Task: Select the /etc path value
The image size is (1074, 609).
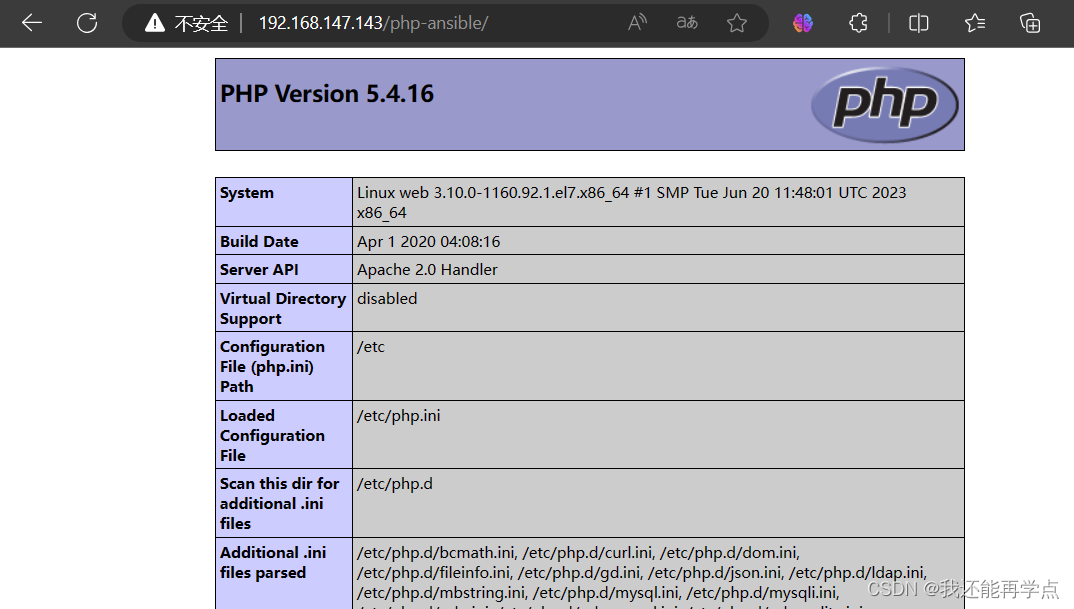Action: point(371,347)
